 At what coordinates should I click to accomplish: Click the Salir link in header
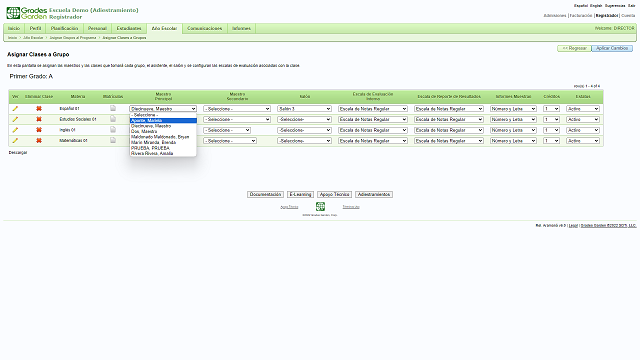click(631, 6)
